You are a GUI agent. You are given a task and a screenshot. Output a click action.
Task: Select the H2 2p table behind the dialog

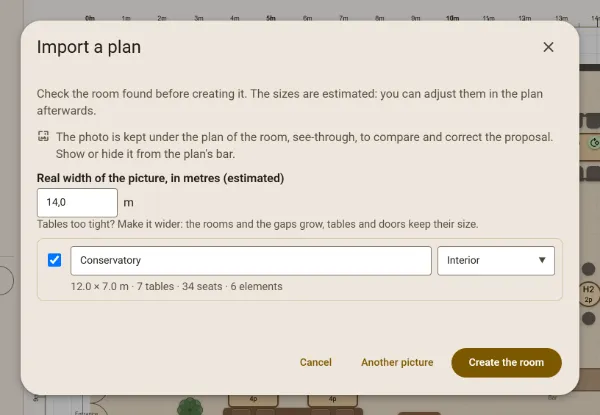tap(589, 294)
